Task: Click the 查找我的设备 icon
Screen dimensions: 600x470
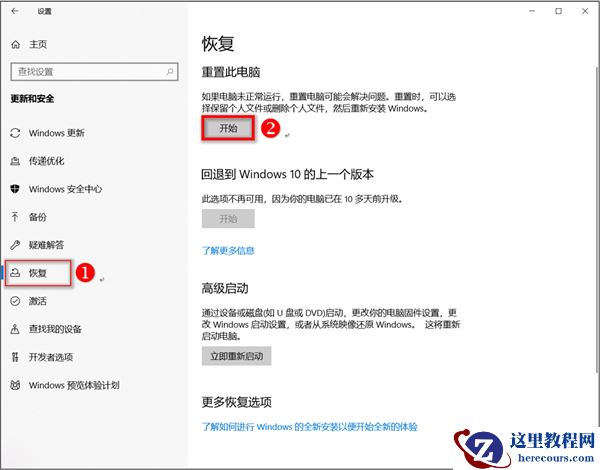Action: 15,329
